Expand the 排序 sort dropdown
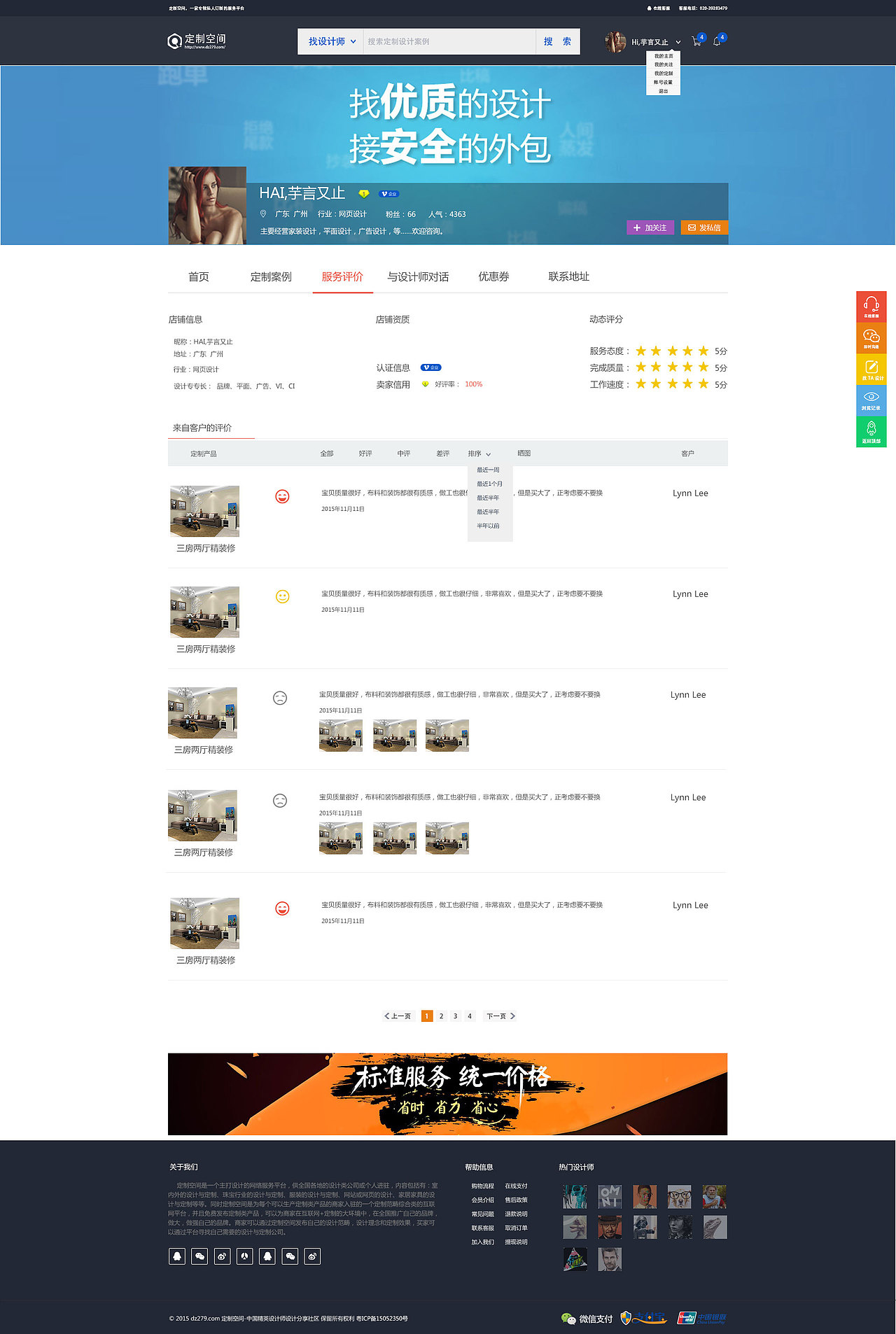 point(479,454)
